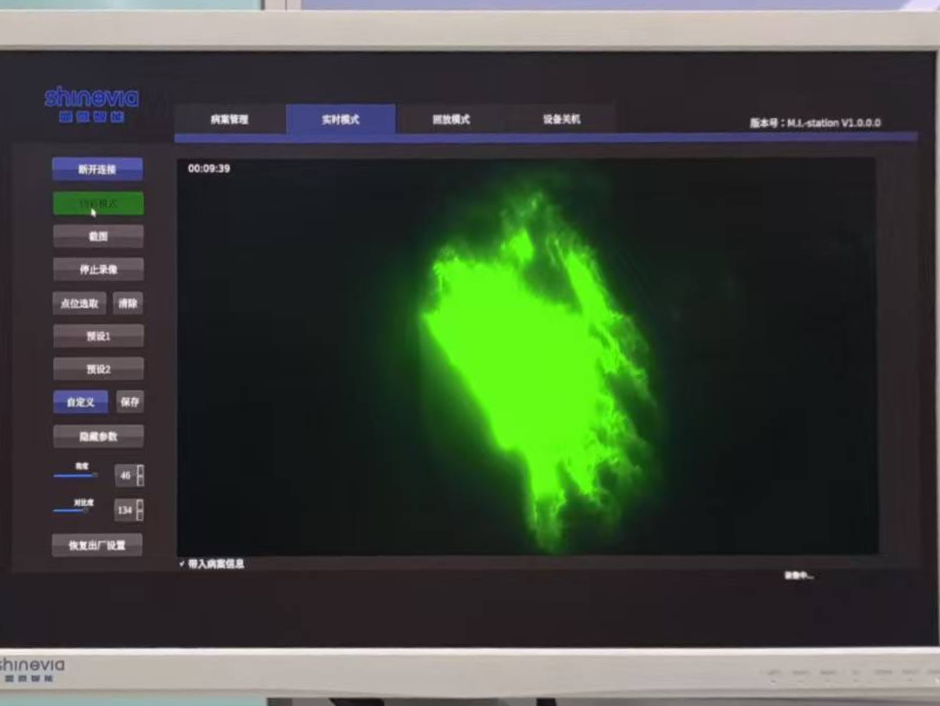Save custom settings with 保存 button
The width and height of the screenshot is (940, 706).
pyautogui.click(x=129, y=402)
